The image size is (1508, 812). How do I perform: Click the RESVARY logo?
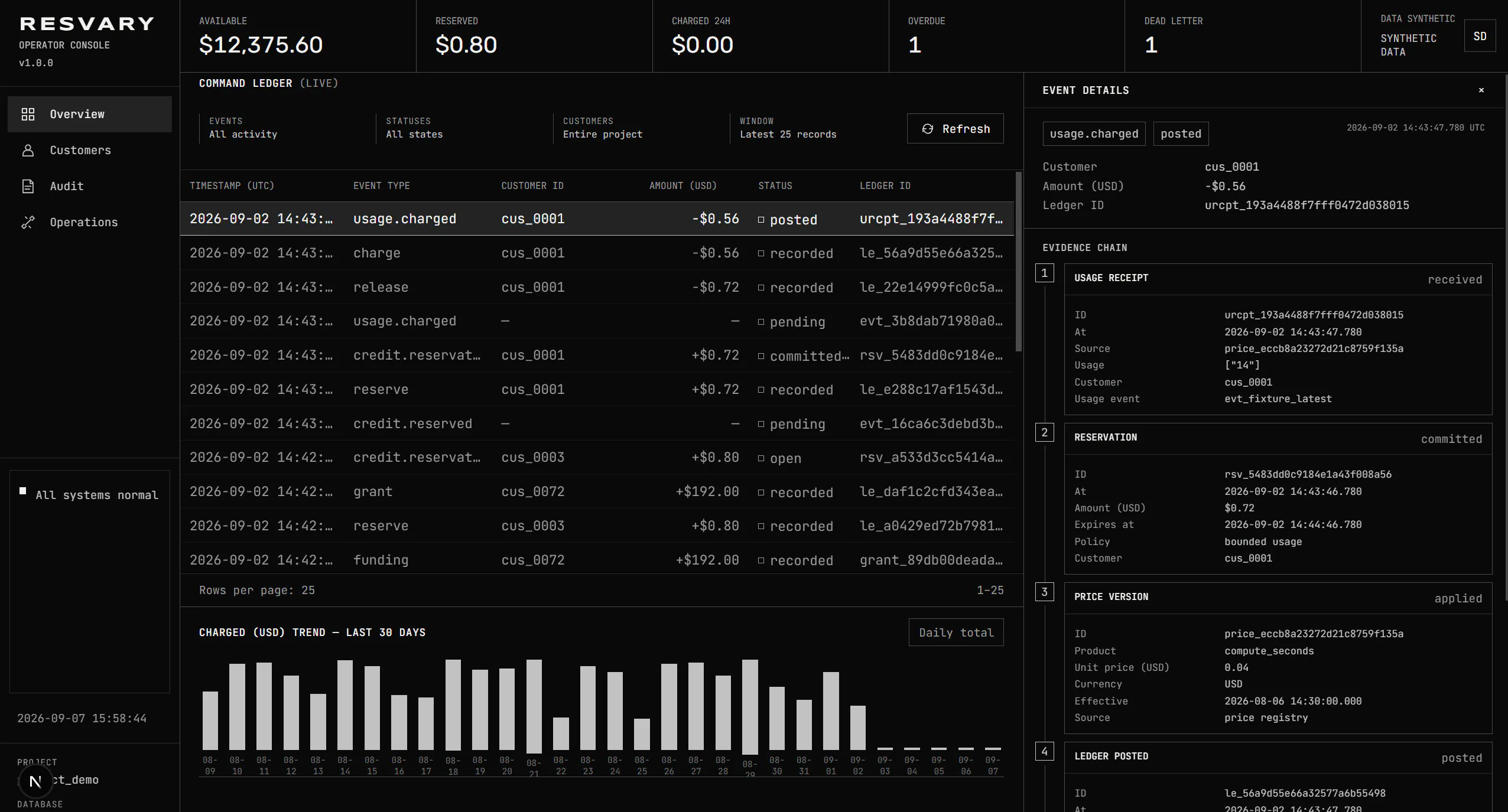click(87, 24)
